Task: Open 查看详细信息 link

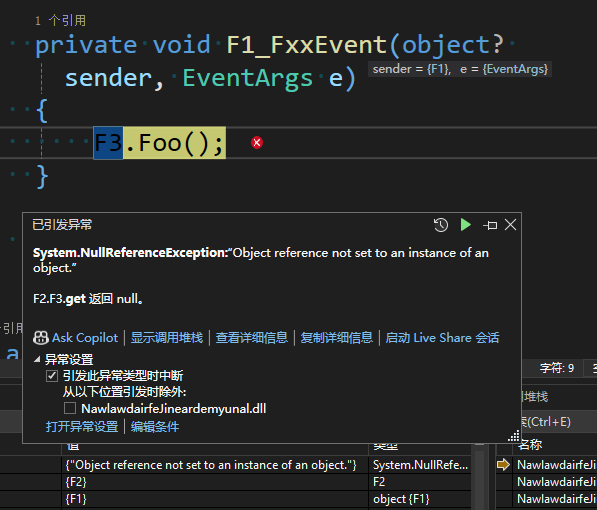Action: pyautogui.click(x=252, y=338)
